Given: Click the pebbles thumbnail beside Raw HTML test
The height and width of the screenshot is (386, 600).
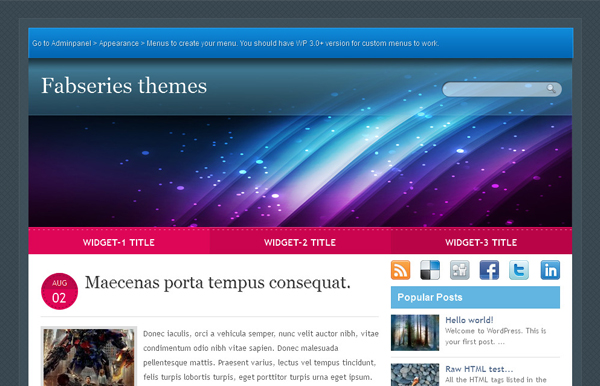Looking at the screenshot, I should coord(415,375).
